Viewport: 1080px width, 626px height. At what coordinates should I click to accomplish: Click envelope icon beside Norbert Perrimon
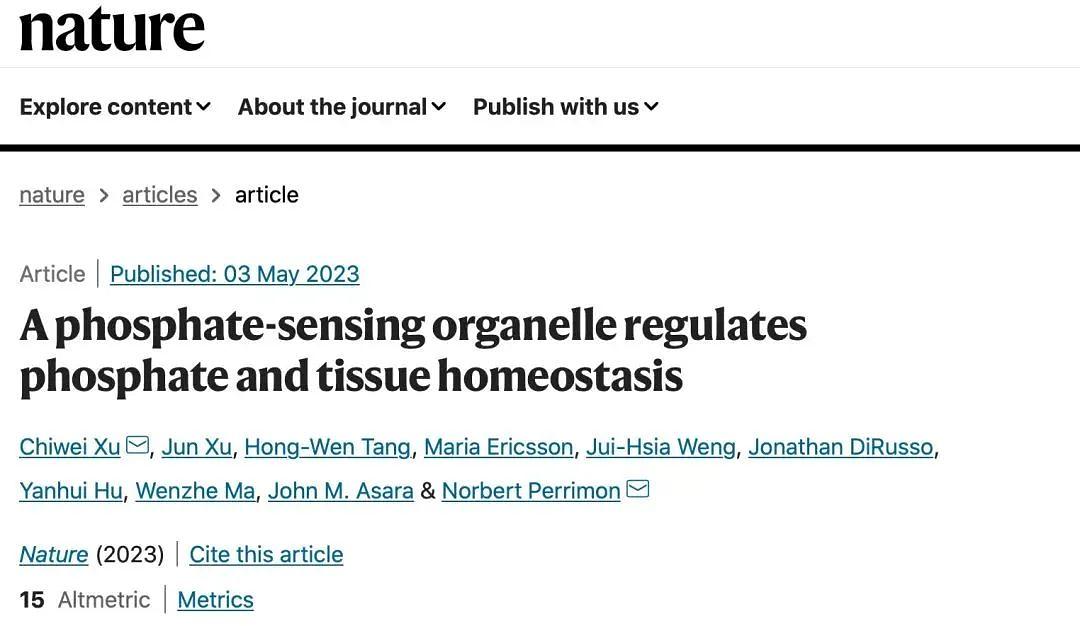[637, 489]
